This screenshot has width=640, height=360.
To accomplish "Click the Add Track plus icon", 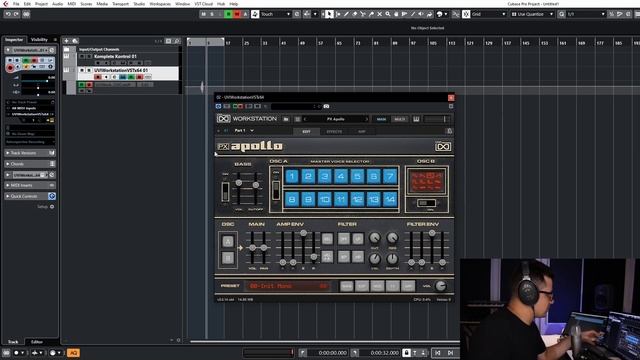I will pyautogui.click(x=66, y=41).
